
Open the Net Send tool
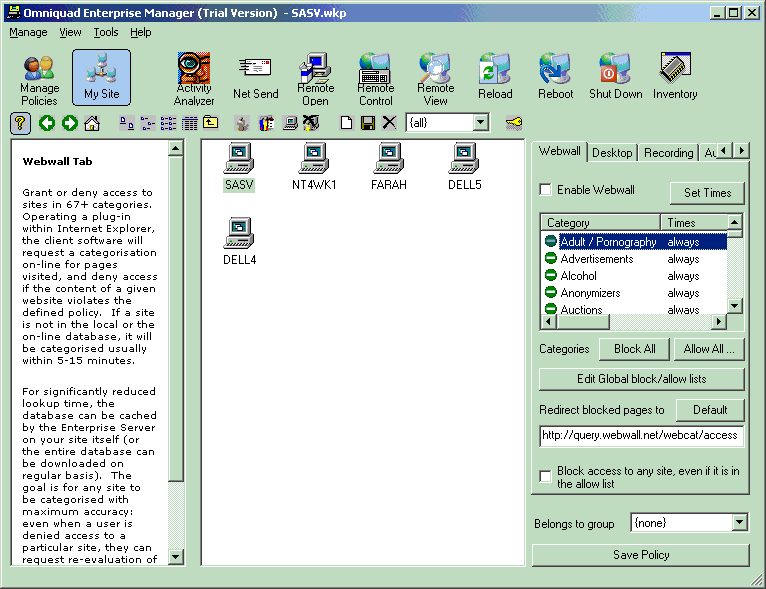tap(255, 79)
